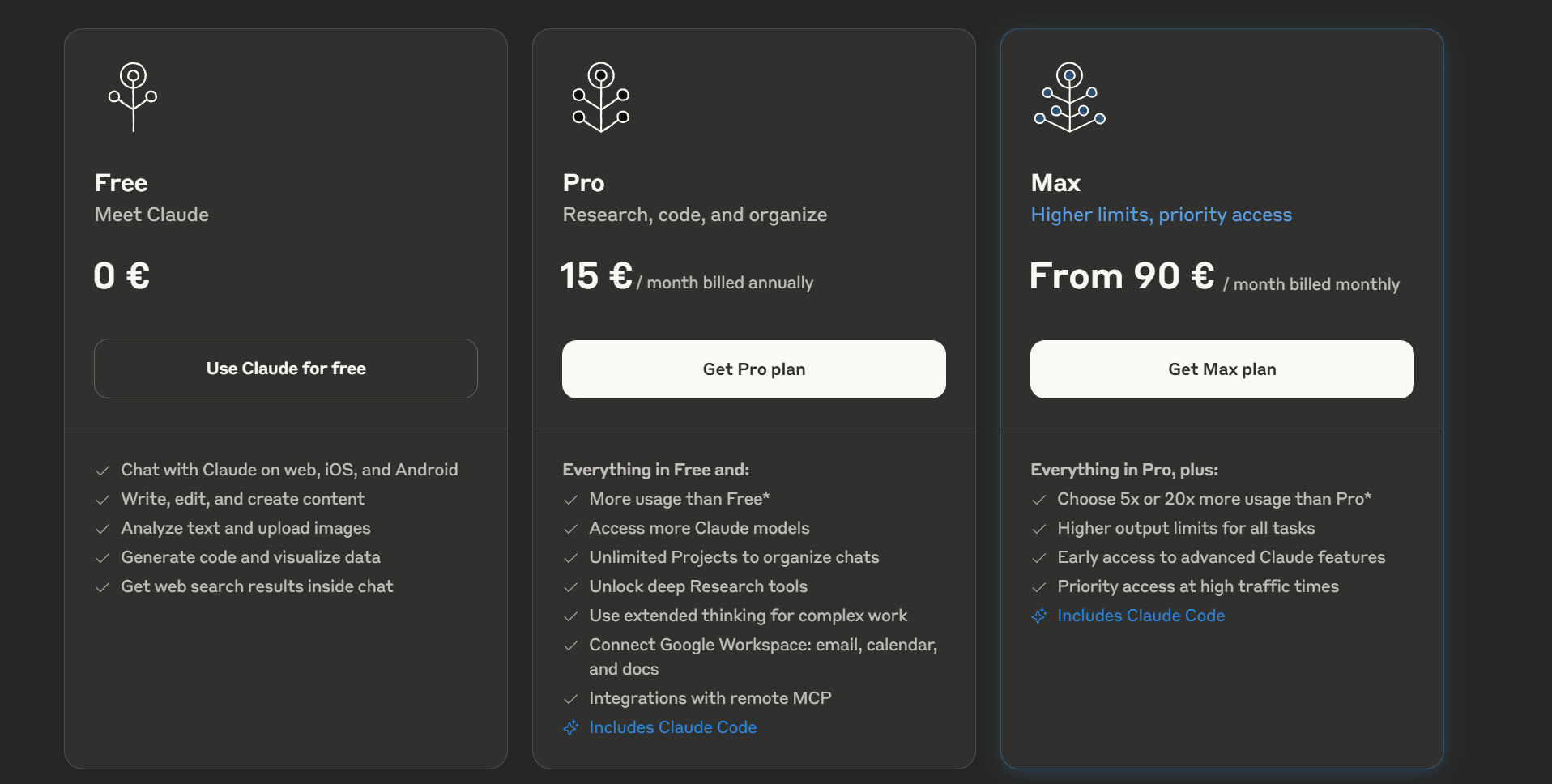Click Higher limits, priority access blue text
This screenshot has height=784, width=1552.
(1162, 215)
